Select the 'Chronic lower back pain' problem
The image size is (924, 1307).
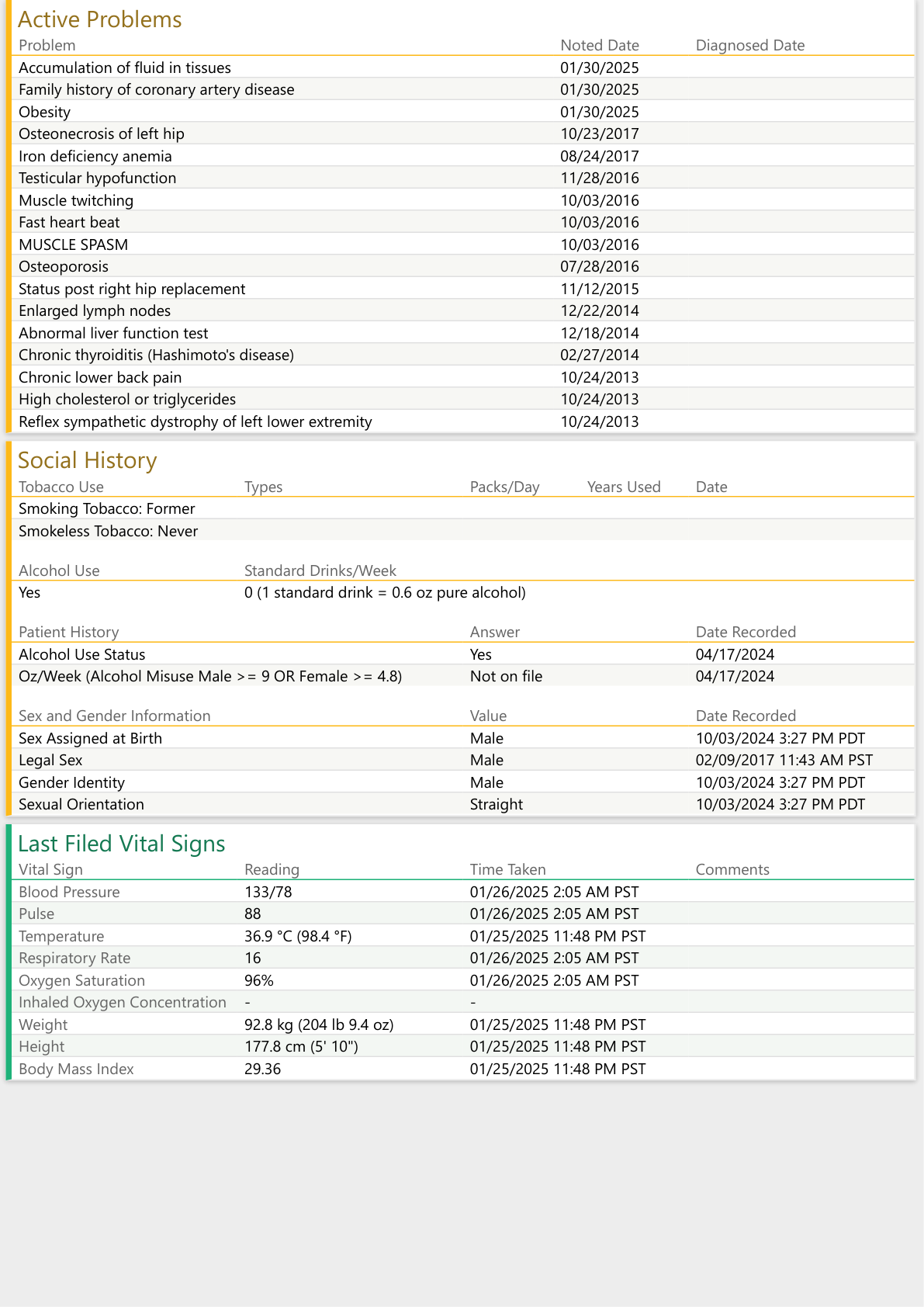pyautogui.click(x=100, y=377)
